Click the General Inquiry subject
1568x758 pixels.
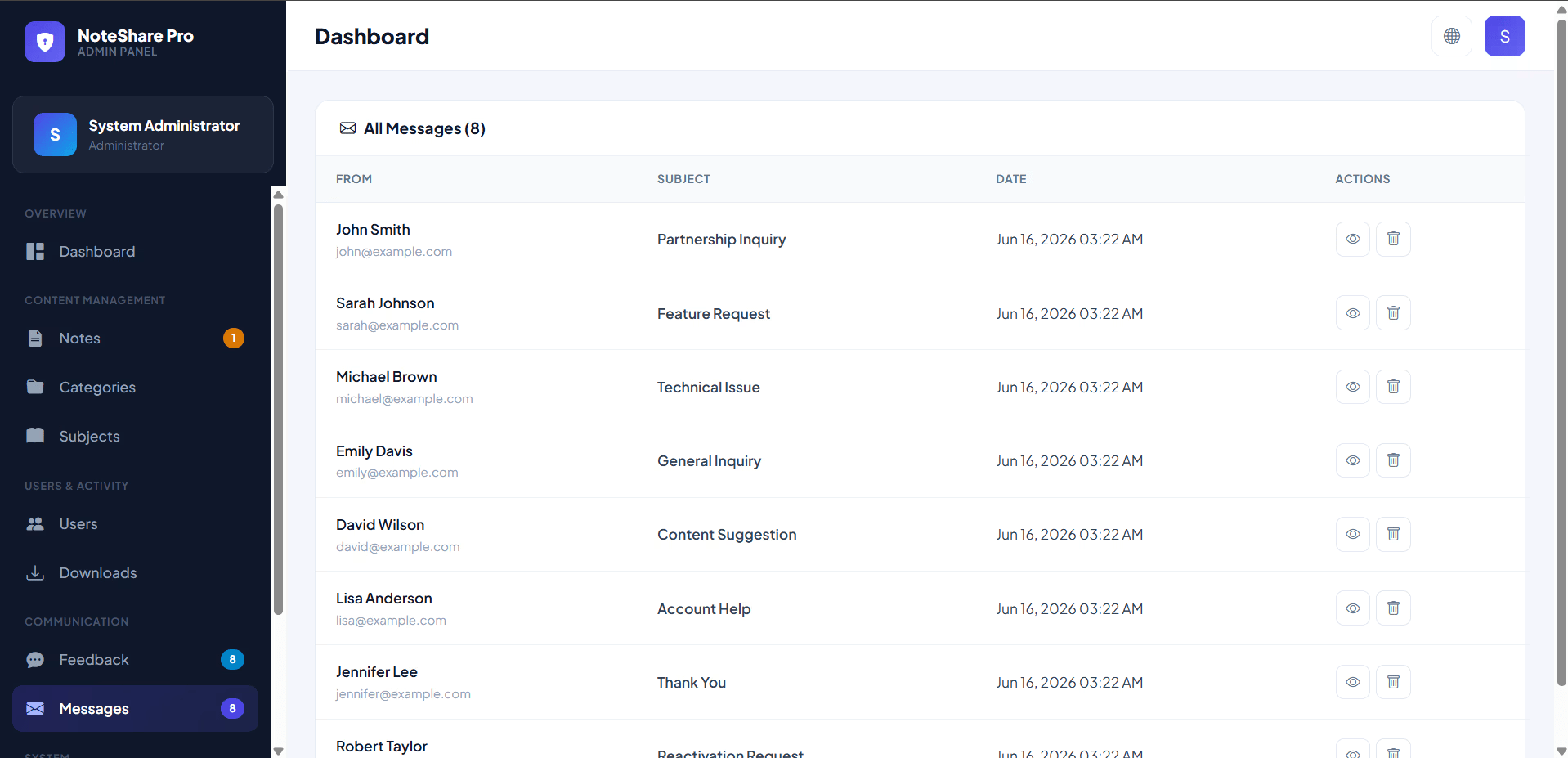(710, 461)
